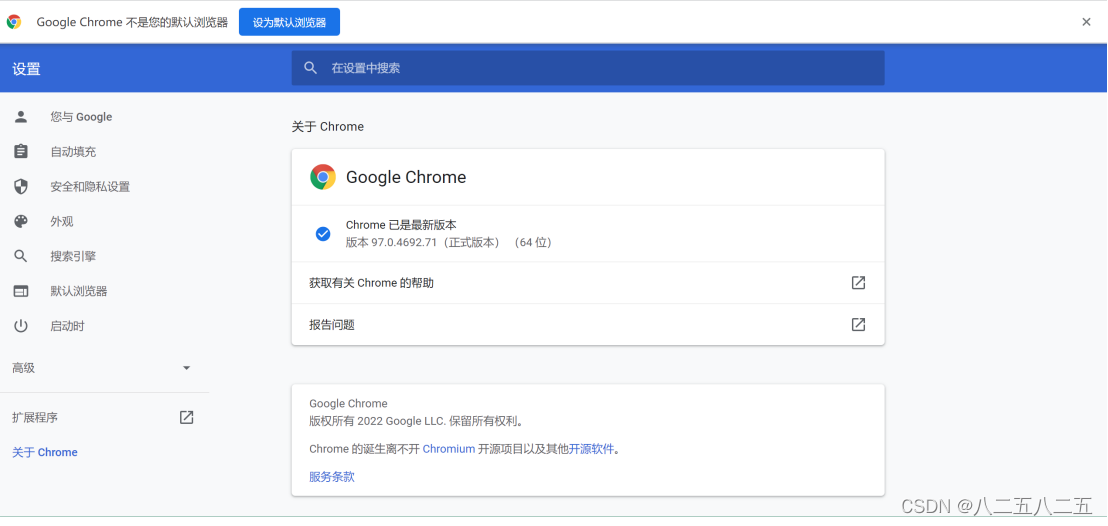Click the clipboard icon for 自动填充
The height and width of the screenshot is (526, 1108).
point(20,151)
